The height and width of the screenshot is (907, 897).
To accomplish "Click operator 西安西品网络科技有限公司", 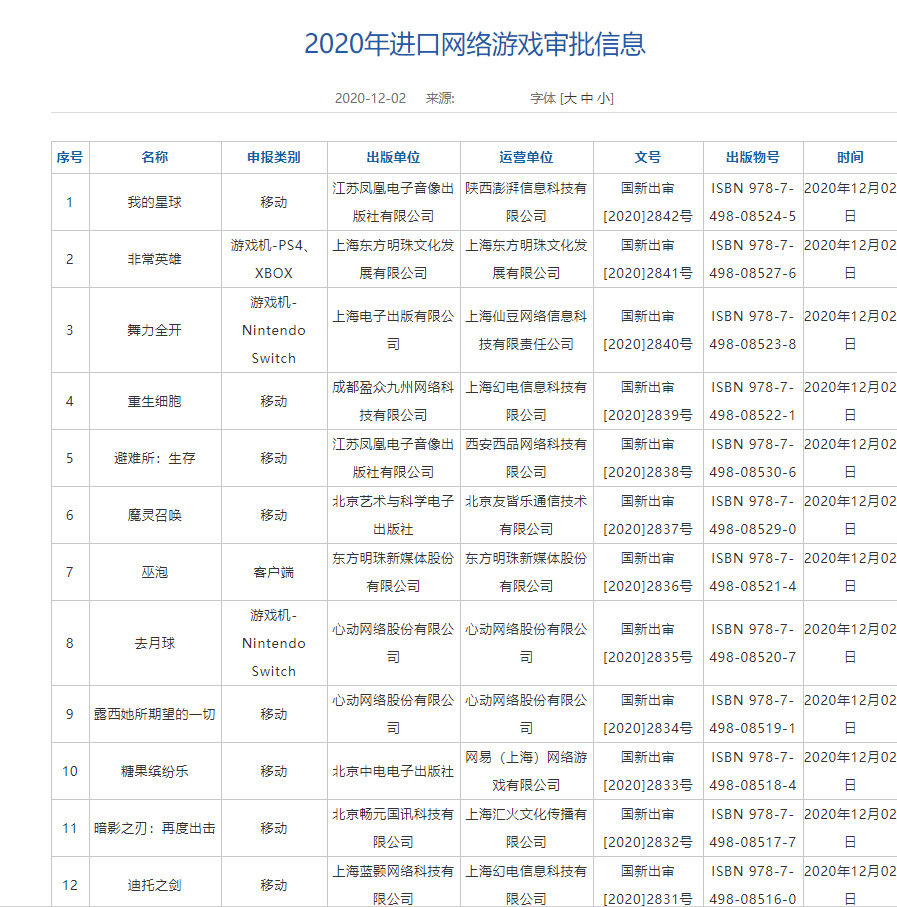I will 526,459.
